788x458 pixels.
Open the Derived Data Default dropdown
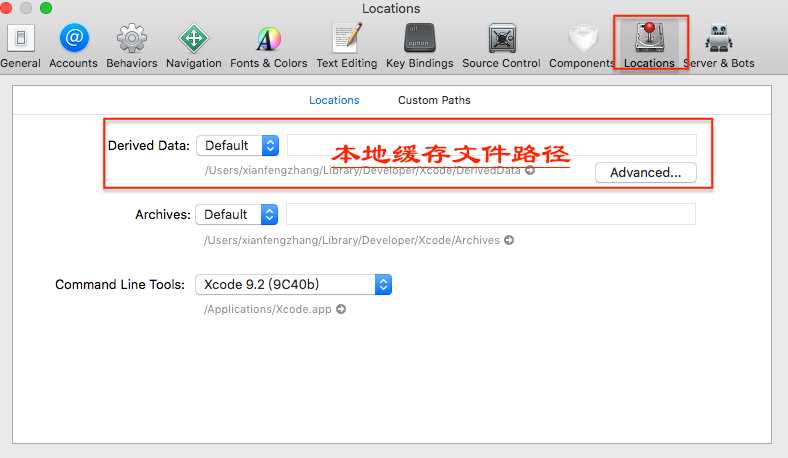point(238,146)
